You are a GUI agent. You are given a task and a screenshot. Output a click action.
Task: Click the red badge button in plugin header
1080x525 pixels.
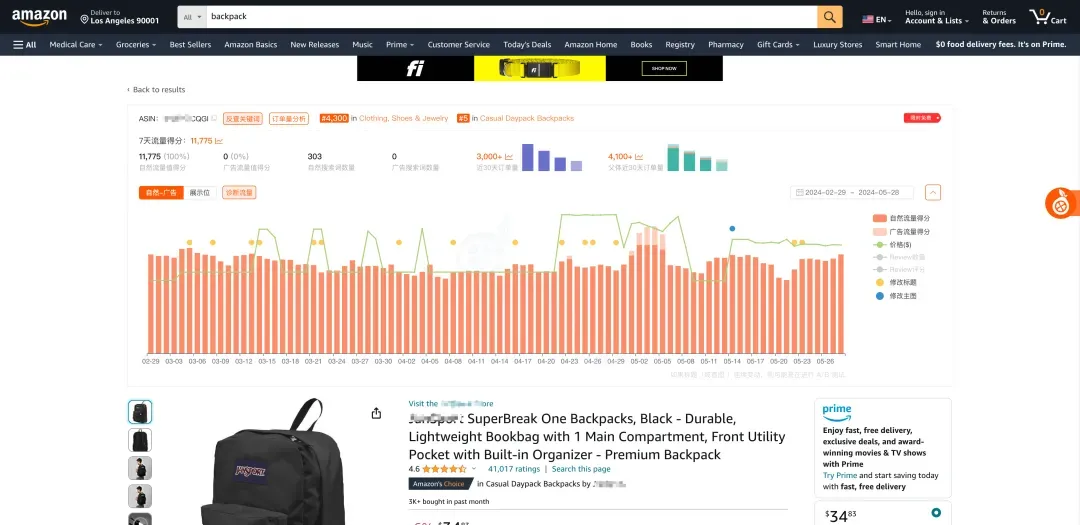pyautogui.click(x=922, y=119)
